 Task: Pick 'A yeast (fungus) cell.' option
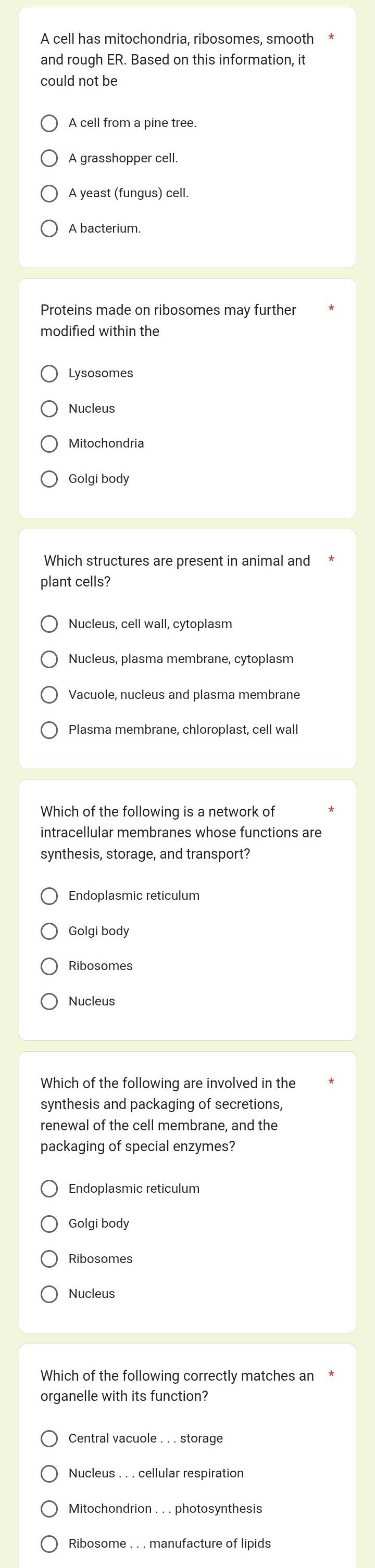[x=49, y=194]
